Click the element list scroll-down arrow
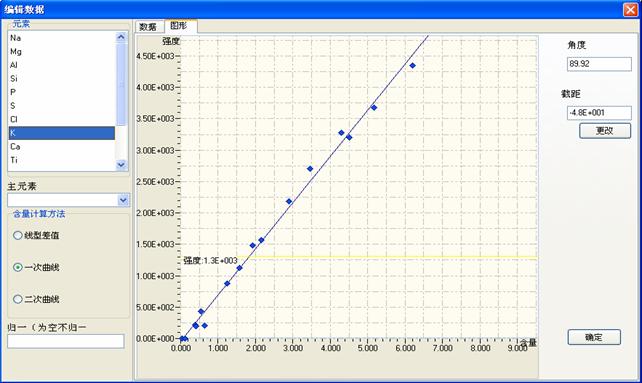The width and height of the screenshot is (642, 383). 121,164
